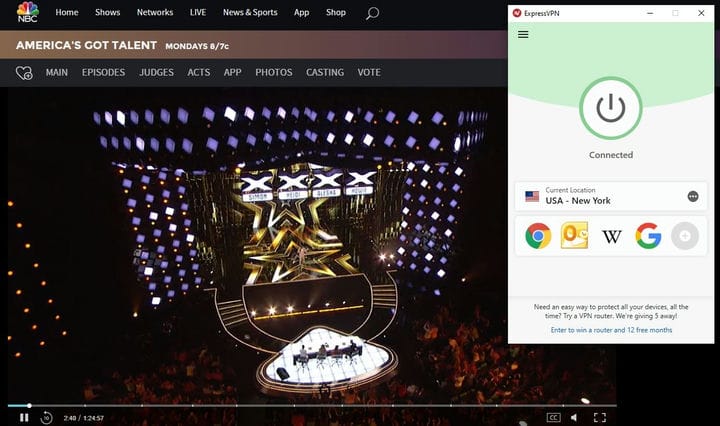This screenshot has width=720, height=426.
Task: Open the Networks menu
Action: 155,12
